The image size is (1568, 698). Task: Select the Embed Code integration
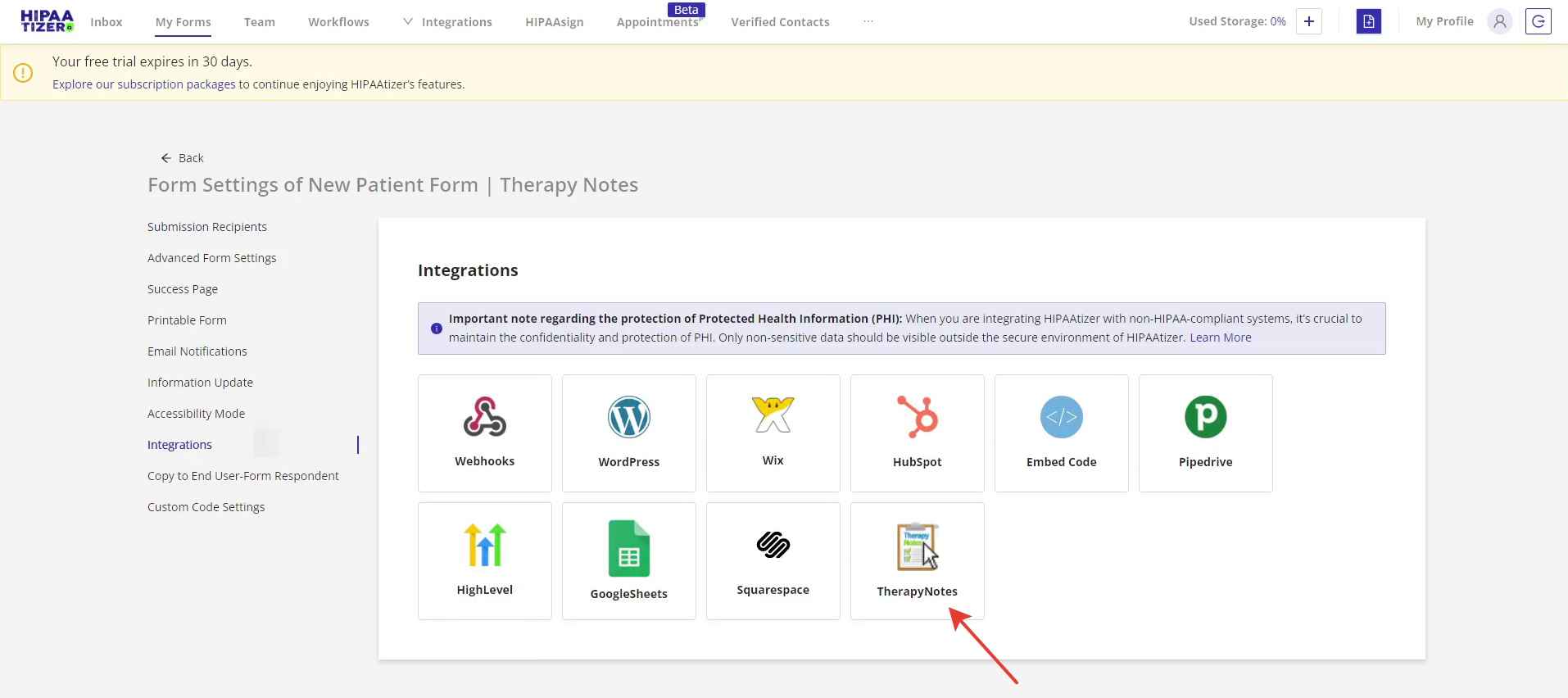coord(1062,433)
